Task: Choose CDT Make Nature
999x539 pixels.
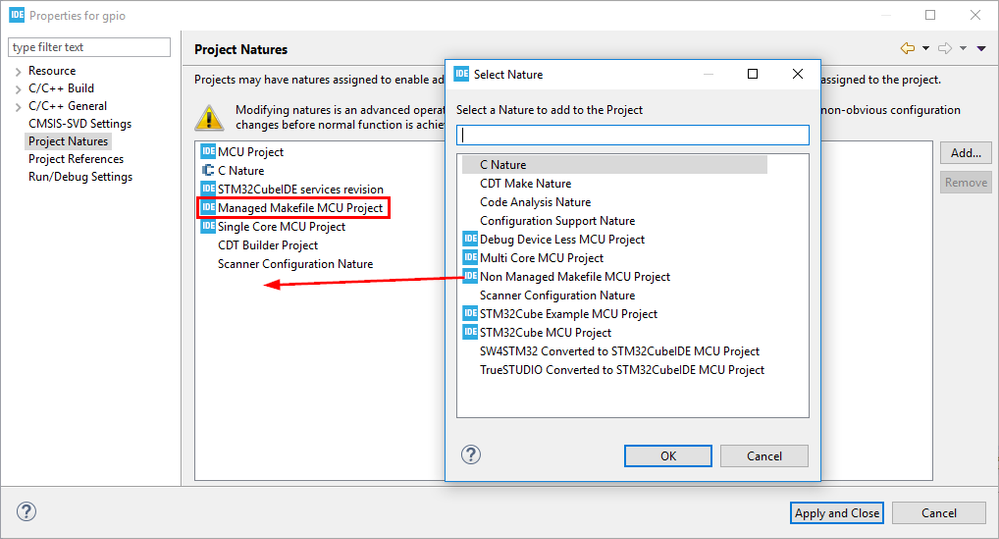Action: click(x=526, y=183)
